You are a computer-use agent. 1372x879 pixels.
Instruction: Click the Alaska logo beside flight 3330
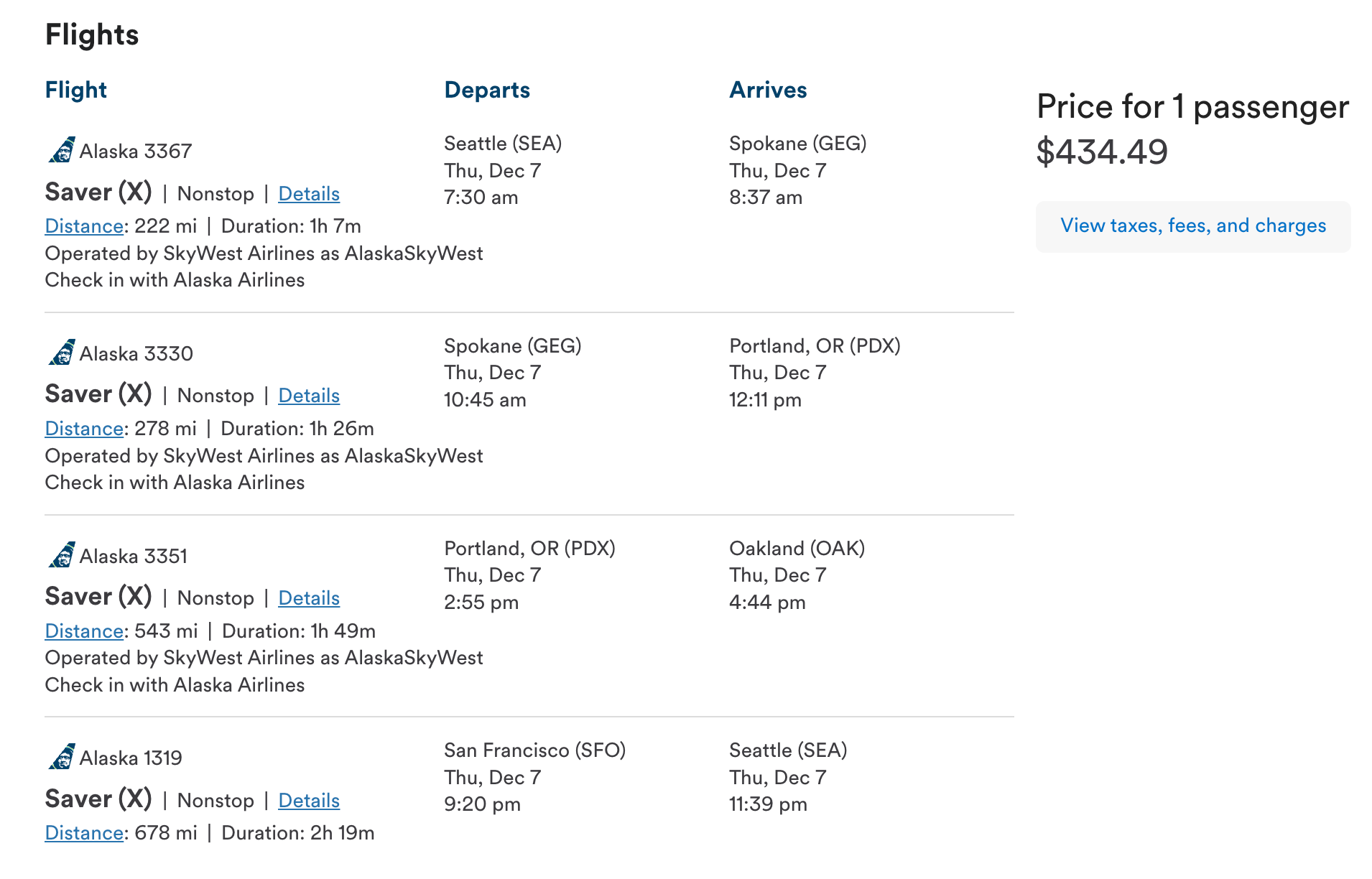pyautogui.click(x=62, y=353)
